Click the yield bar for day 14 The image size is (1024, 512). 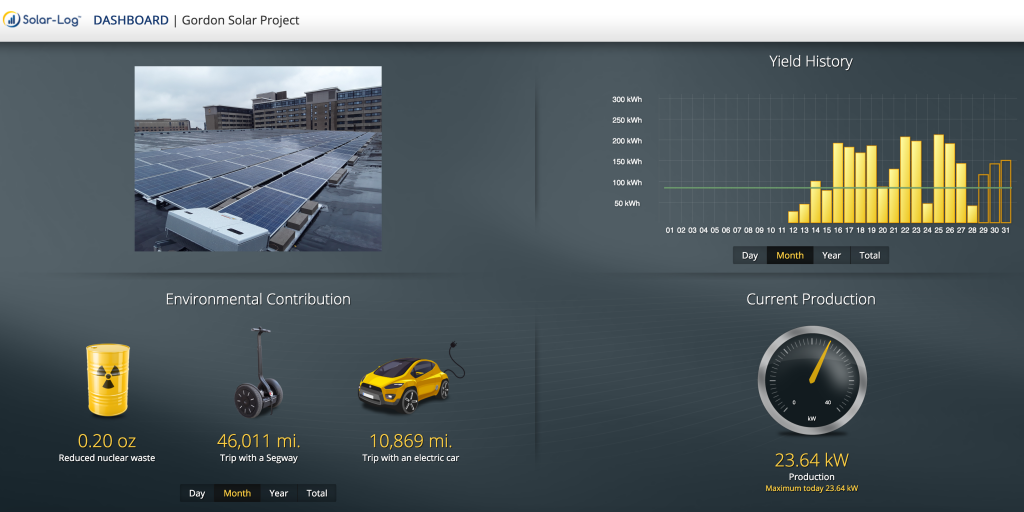(816, 202)
